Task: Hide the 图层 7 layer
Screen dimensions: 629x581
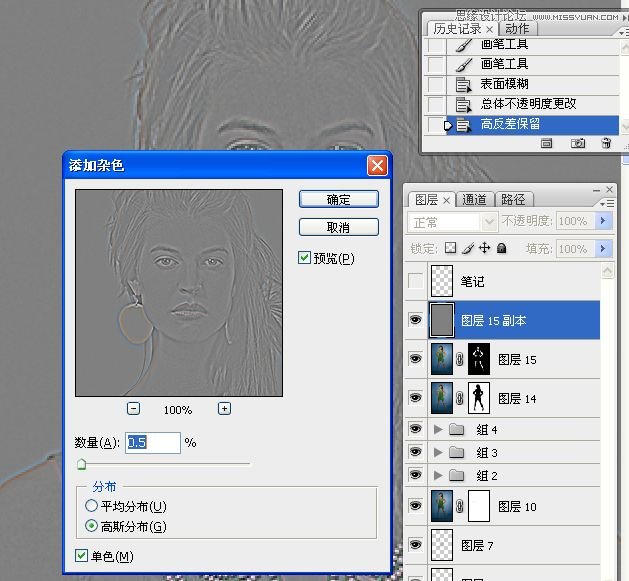Action: [416, 544]
